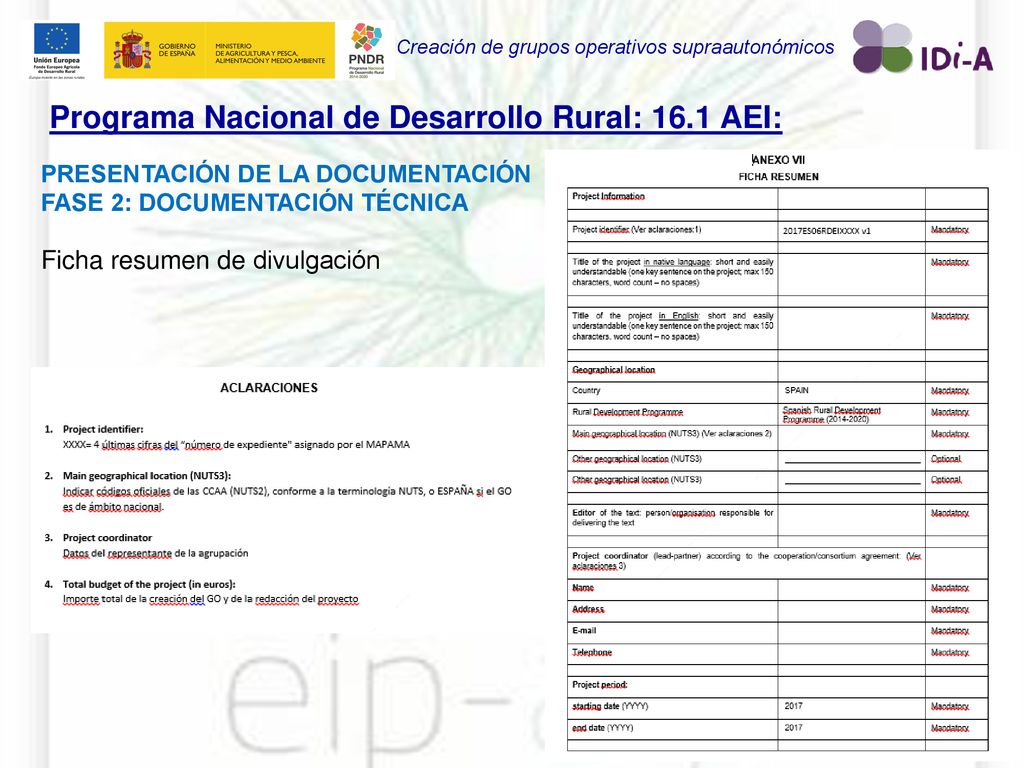The width and height of the screenshot is (1024, 768).
Task: Select the text 'Creación de grupos operativos supraautonómicos'
Action: (615, 47)
